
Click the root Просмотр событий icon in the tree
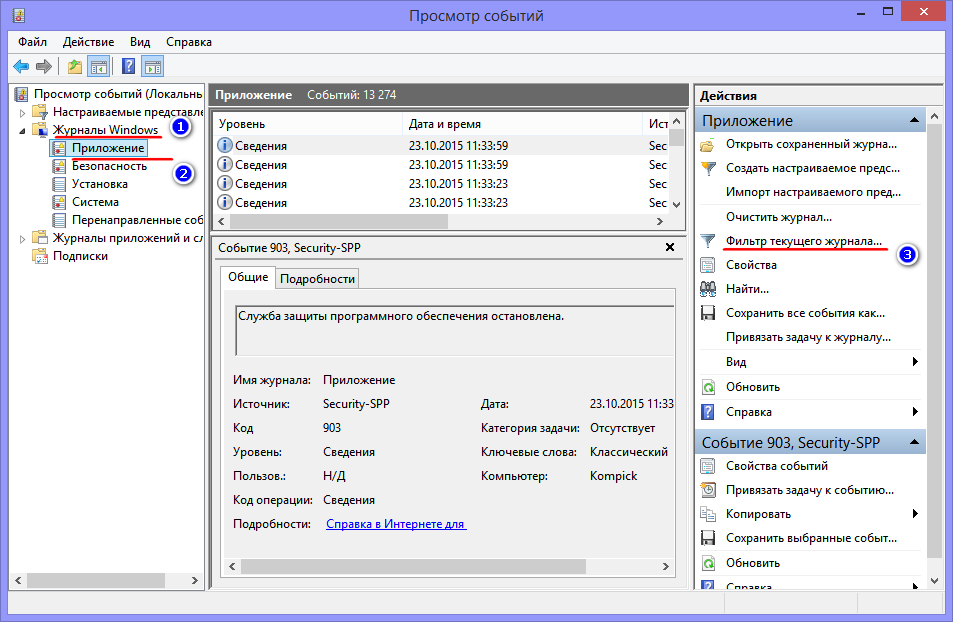tap(22, 94)
